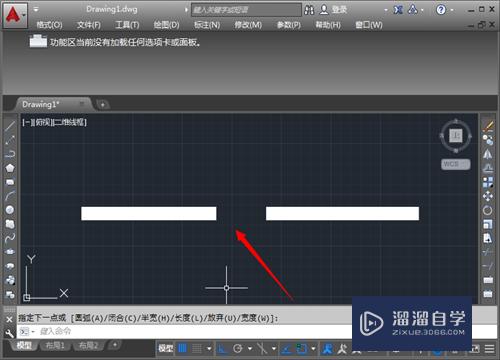Open the 工具(T) menu
The width and height of the screenshot is (500, 360).
[127, 25]
